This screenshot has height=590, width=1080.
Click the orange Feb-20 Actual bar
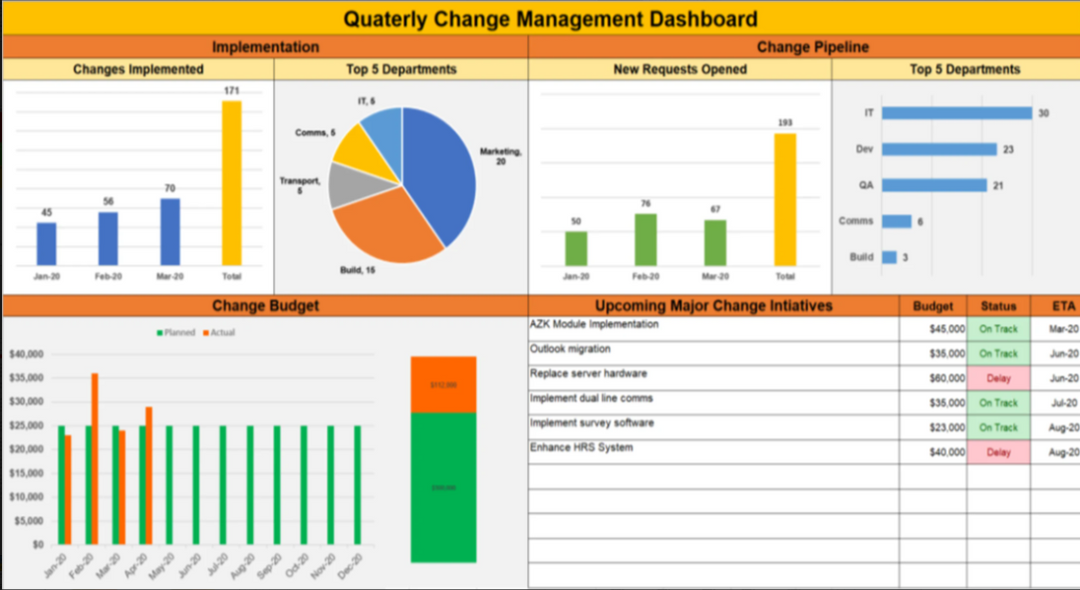[x=93, y=455]
